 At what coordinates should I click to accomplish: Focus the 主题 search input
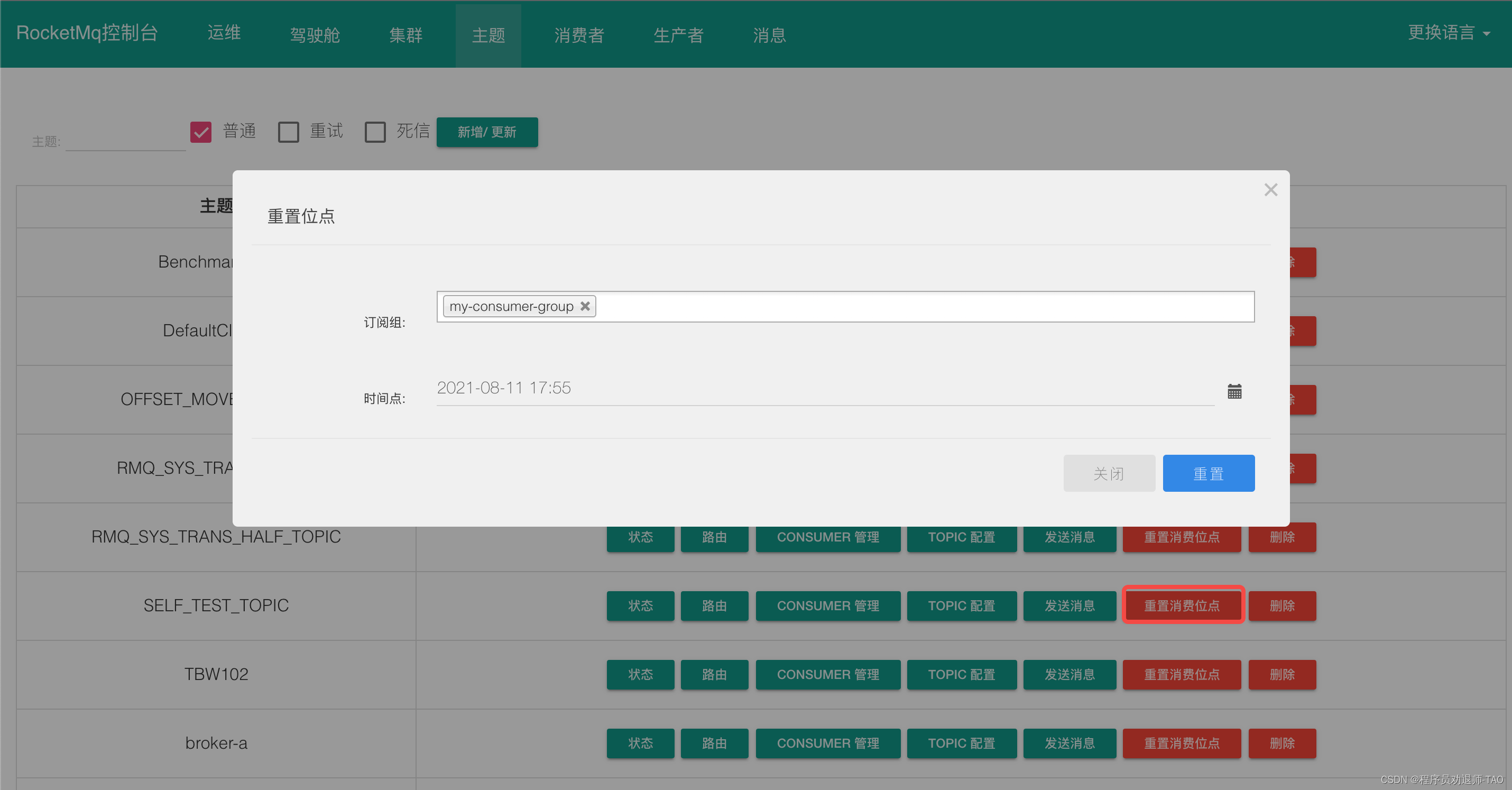click(126, 140)
